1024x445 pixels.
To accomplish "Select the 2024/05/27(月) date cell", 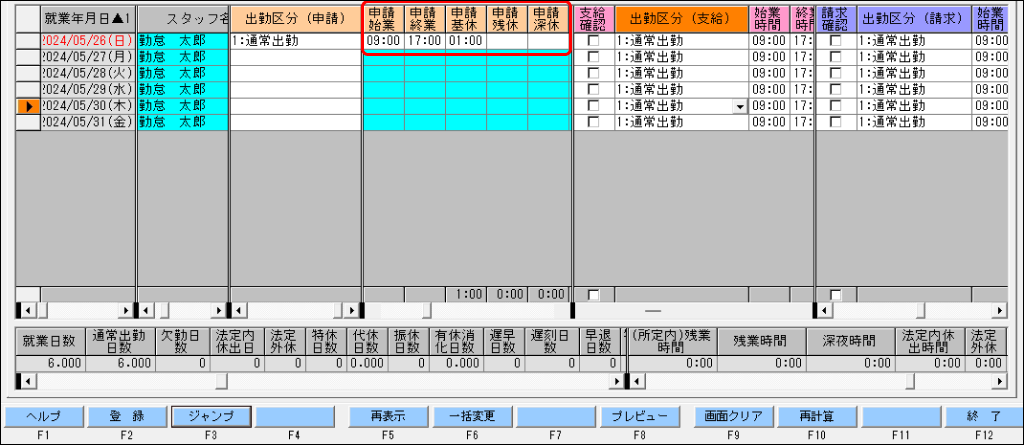I will [x=88, y=57].
